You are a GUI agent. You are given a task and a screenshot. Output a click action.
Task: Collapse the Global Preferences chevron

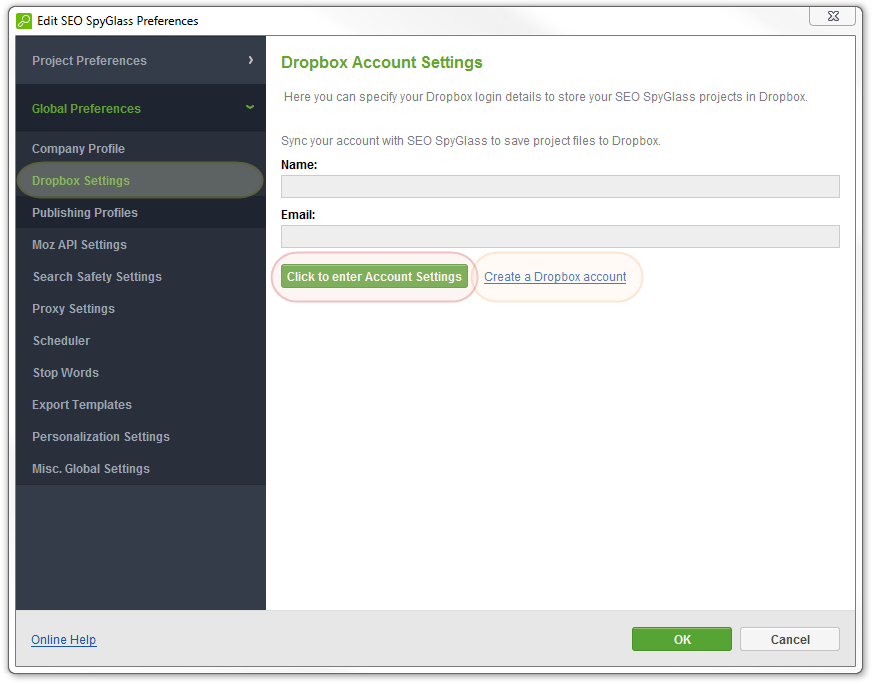tap(250, 107)
